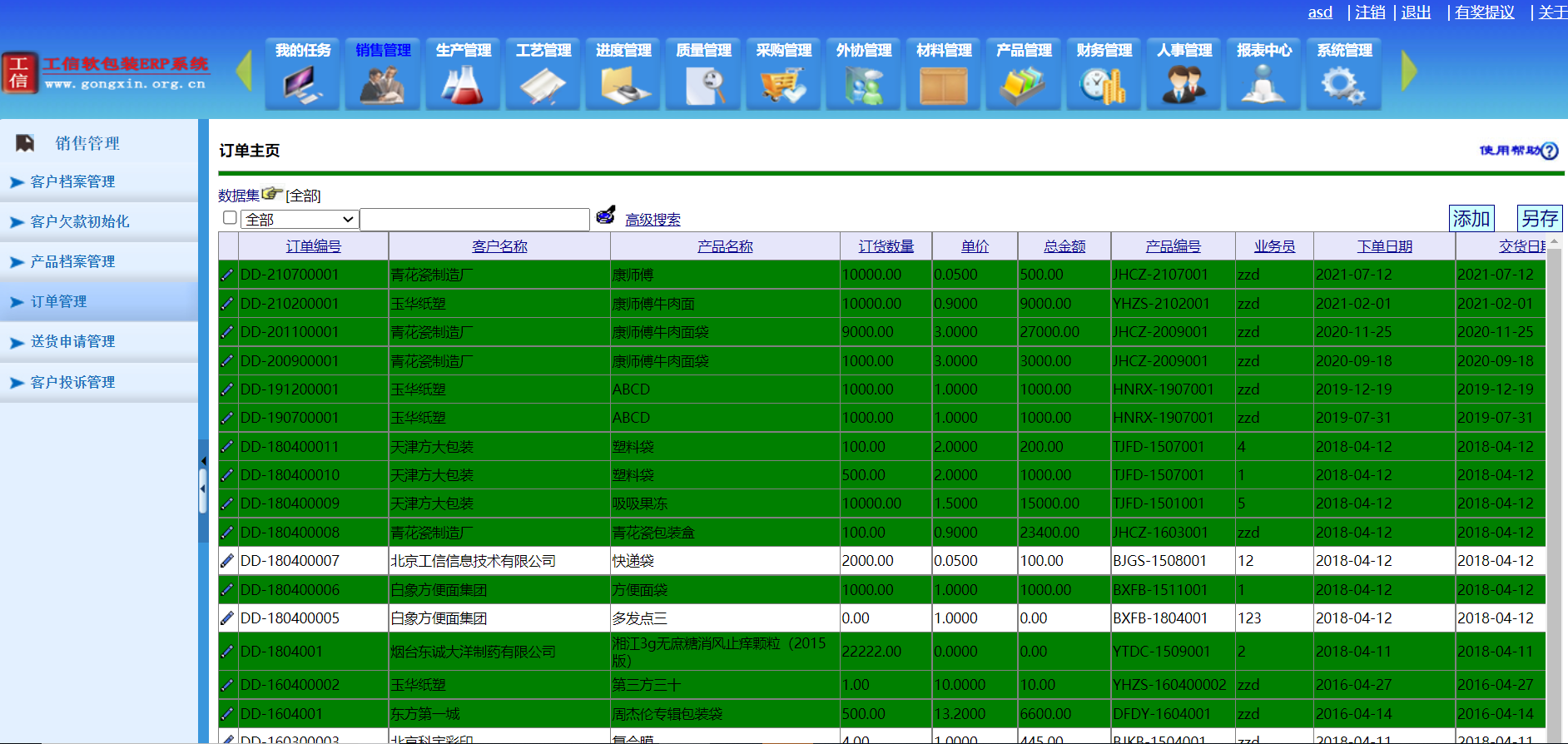Open the 系统管理 gear icon
Viewport: 1568px width, 744px height.
point(1344,74)
